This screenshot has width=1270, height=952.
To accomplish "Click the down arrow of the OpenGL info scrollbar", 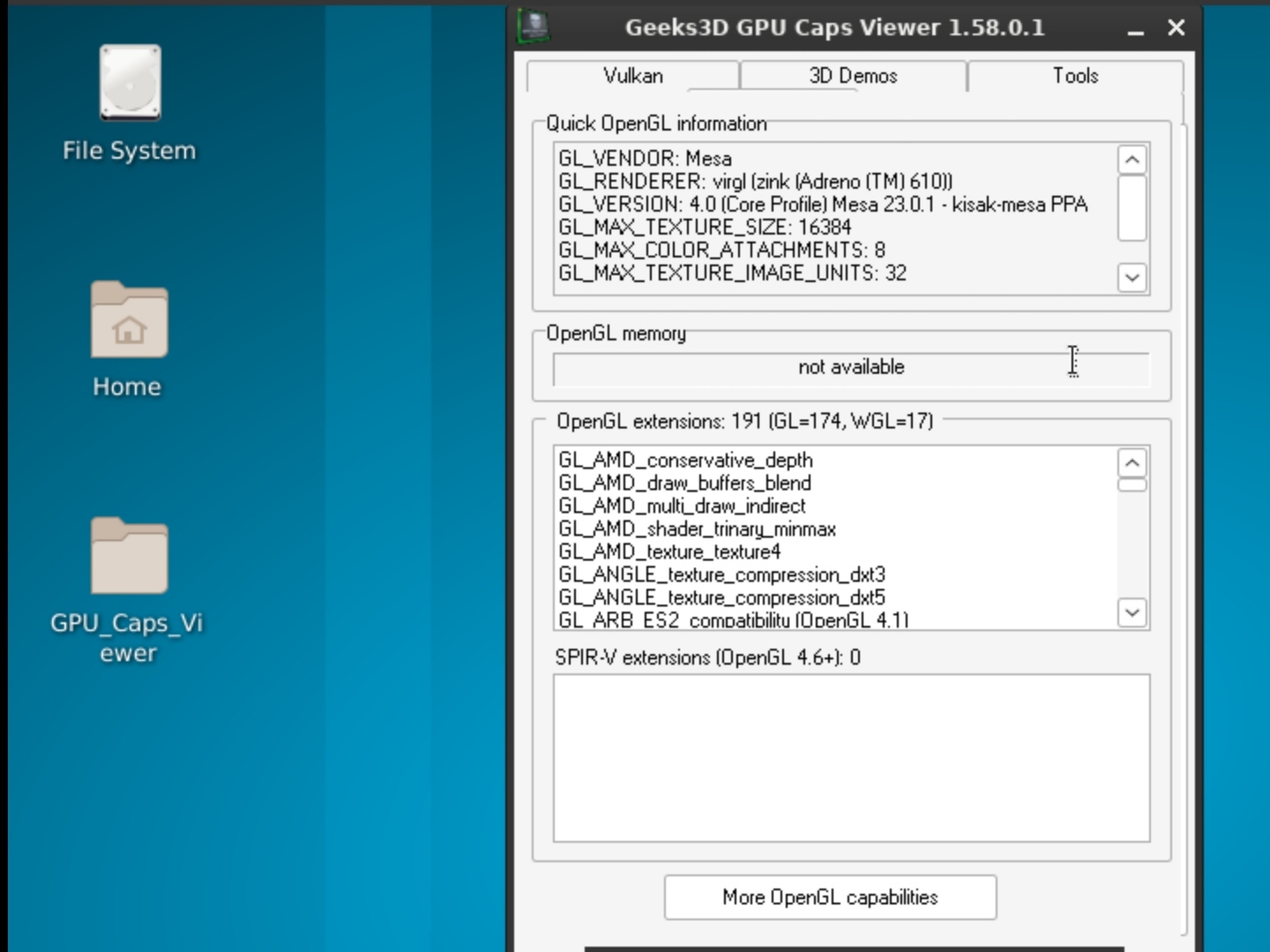I will 1132,278.
